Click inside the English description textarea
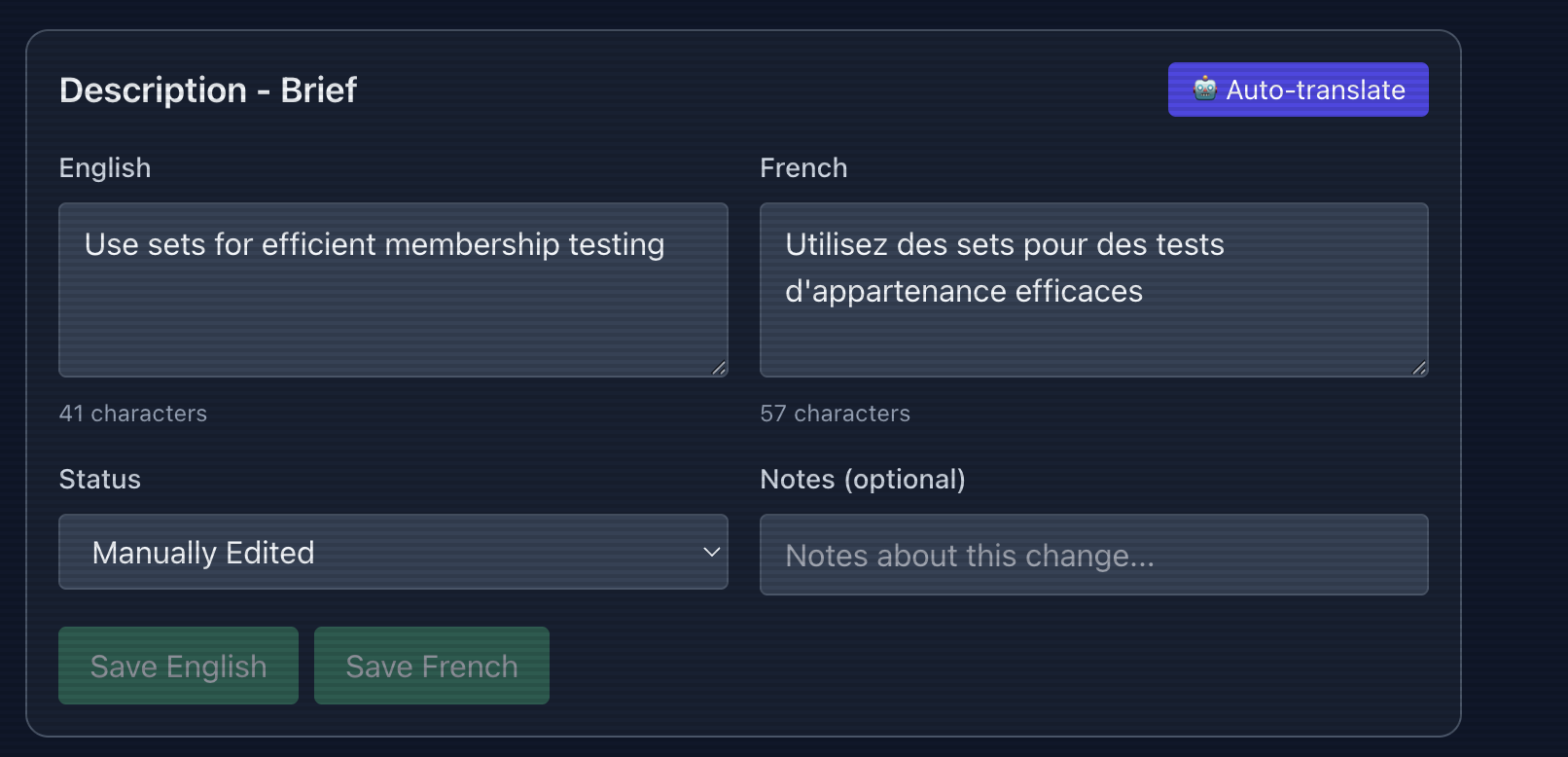The height and width of the screenshot is (757, 1568). (x=393, y=290)
